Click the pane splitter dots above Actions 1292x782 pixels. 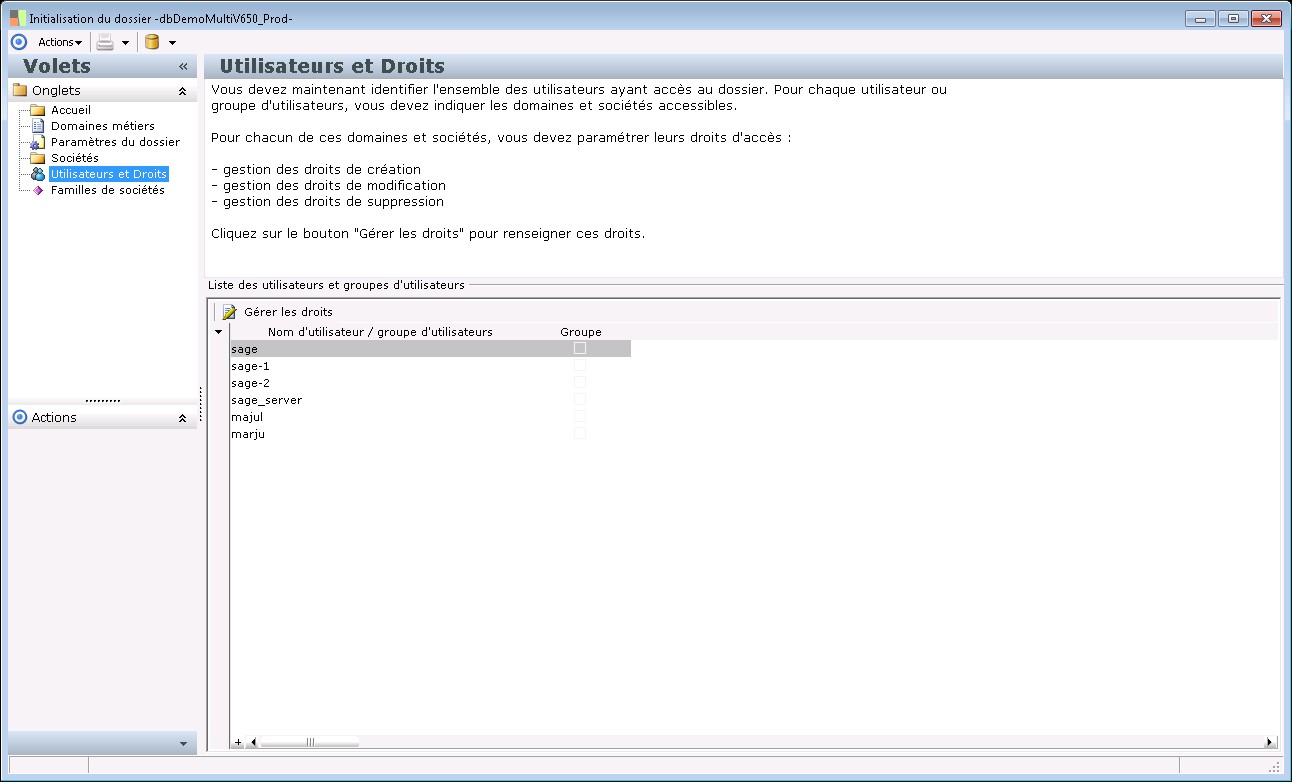click(103, 400)
